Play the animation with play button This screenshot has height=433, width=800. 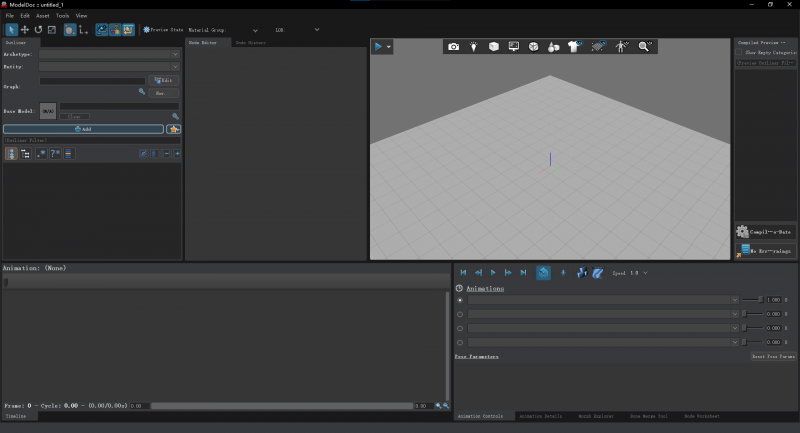[493, 273]
